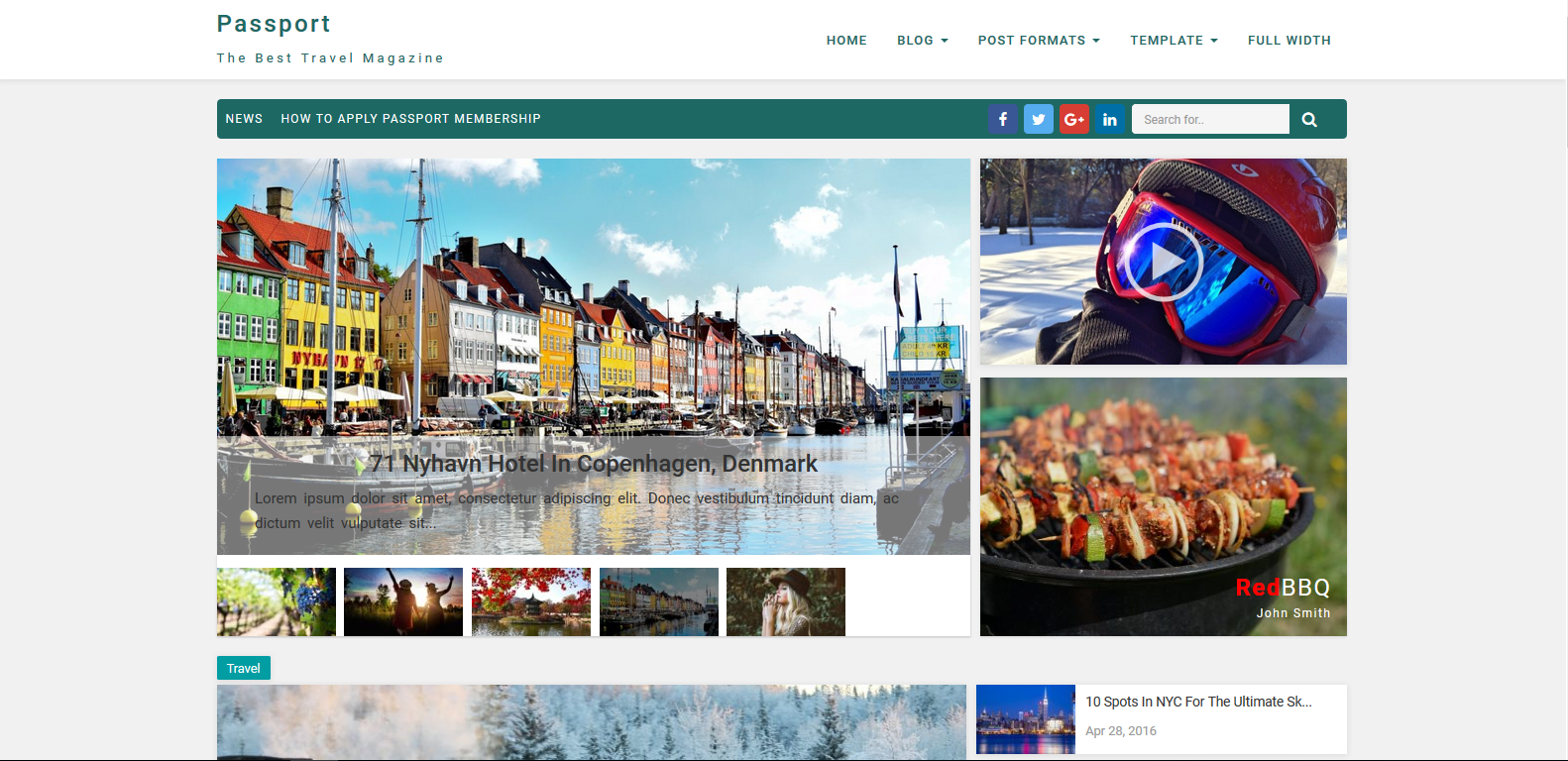1568x761 pixels.
Task: Expand the Template dropdown menu
Action: 1173,41
